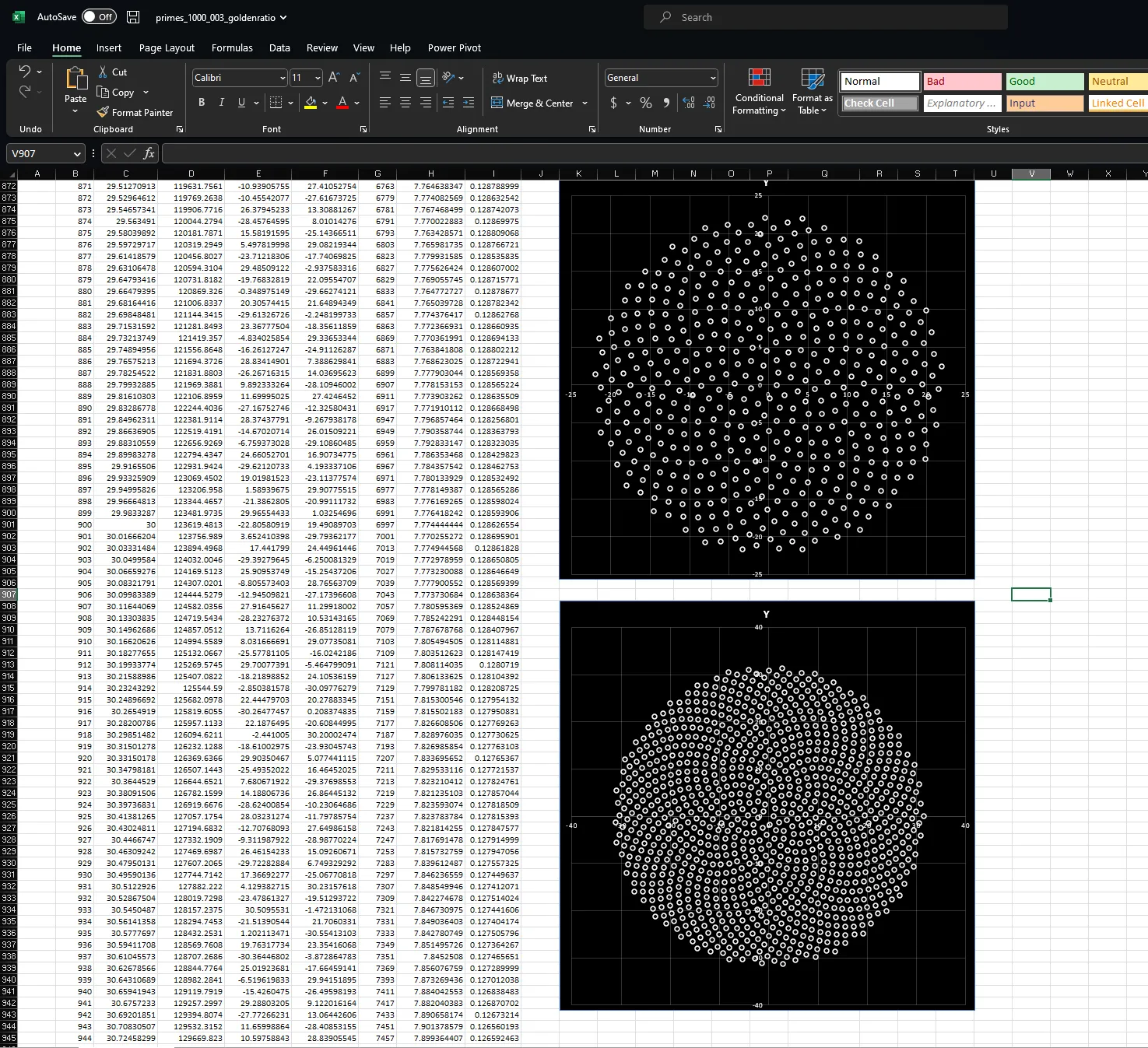Apply the Borders icon to the cell
The height and width of the screenshot is (1048, 1148).
click(276, 103)
